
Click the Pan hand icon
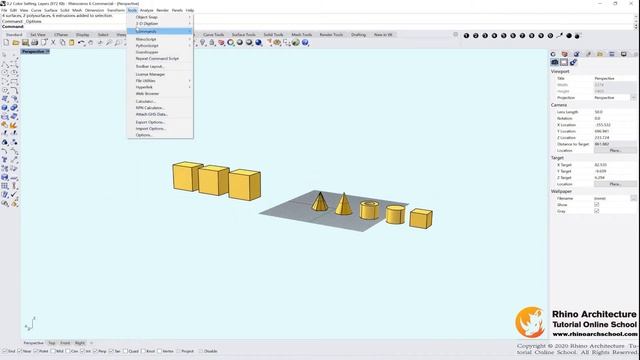coord(90,42)
